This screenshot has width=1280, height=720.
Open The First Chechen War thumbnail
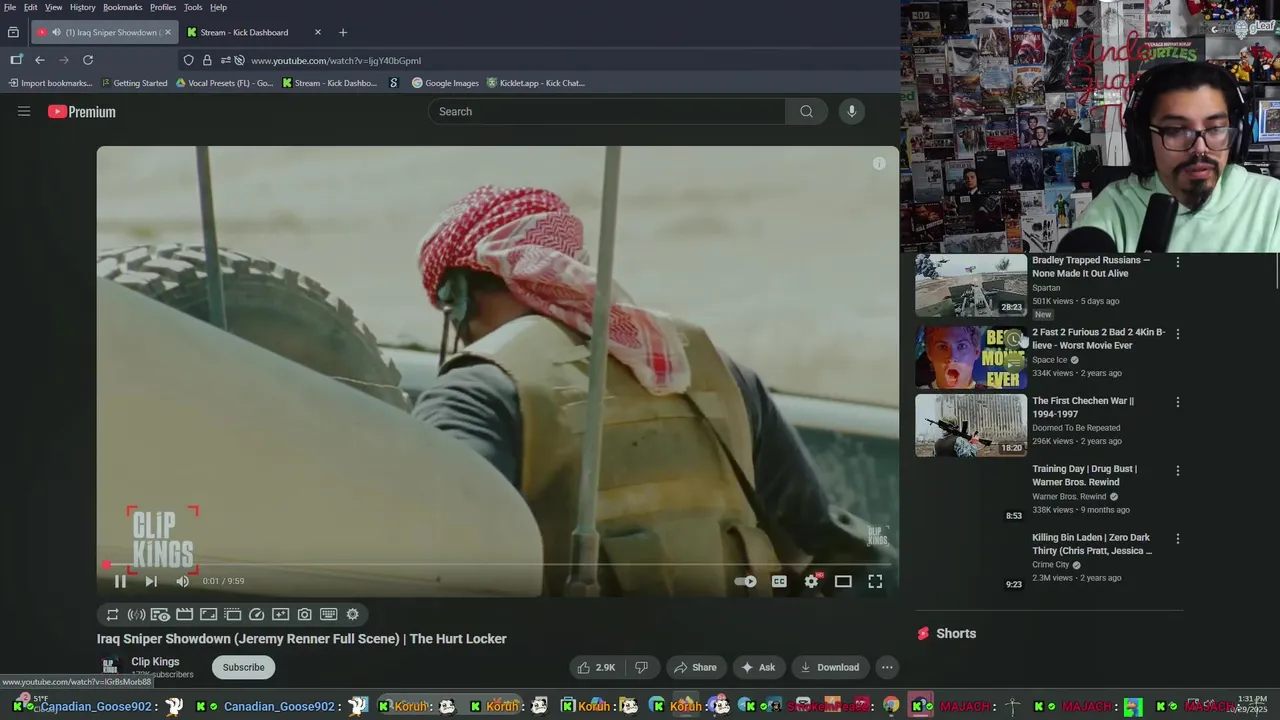tap(971, 425)
